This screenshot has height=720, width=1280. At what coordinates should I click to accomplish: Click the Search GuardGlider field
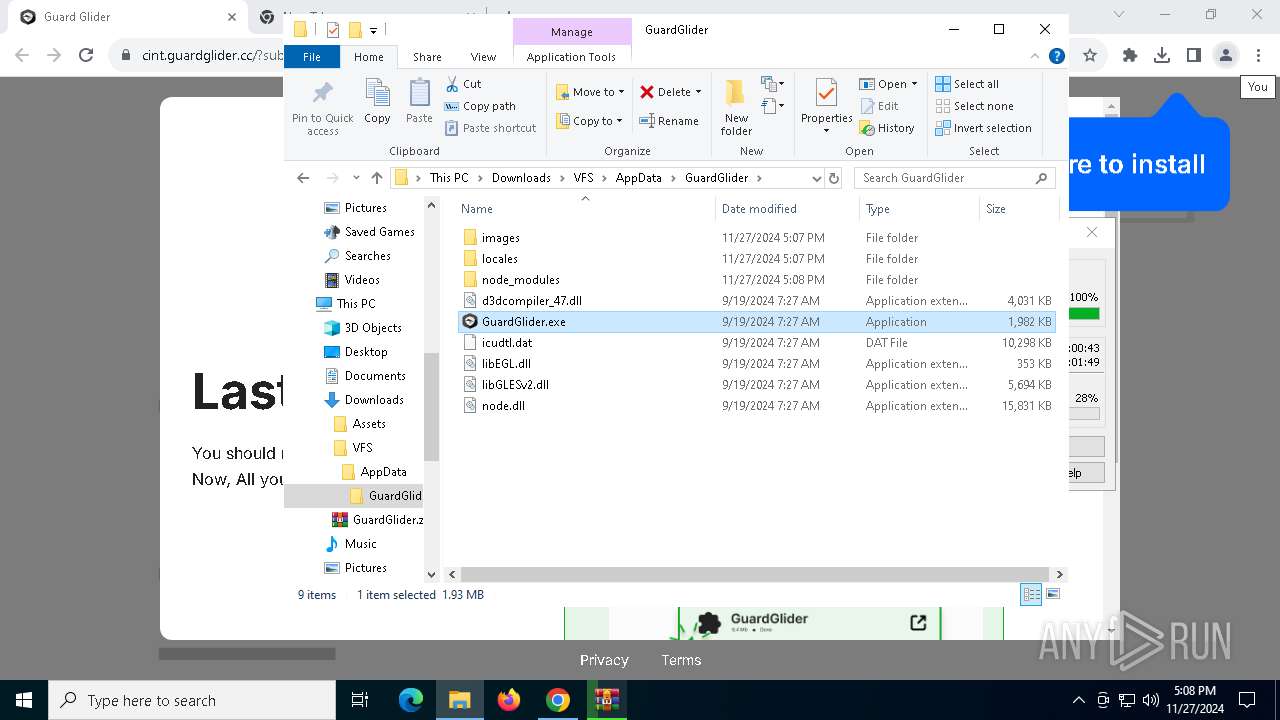pos(954,178)
